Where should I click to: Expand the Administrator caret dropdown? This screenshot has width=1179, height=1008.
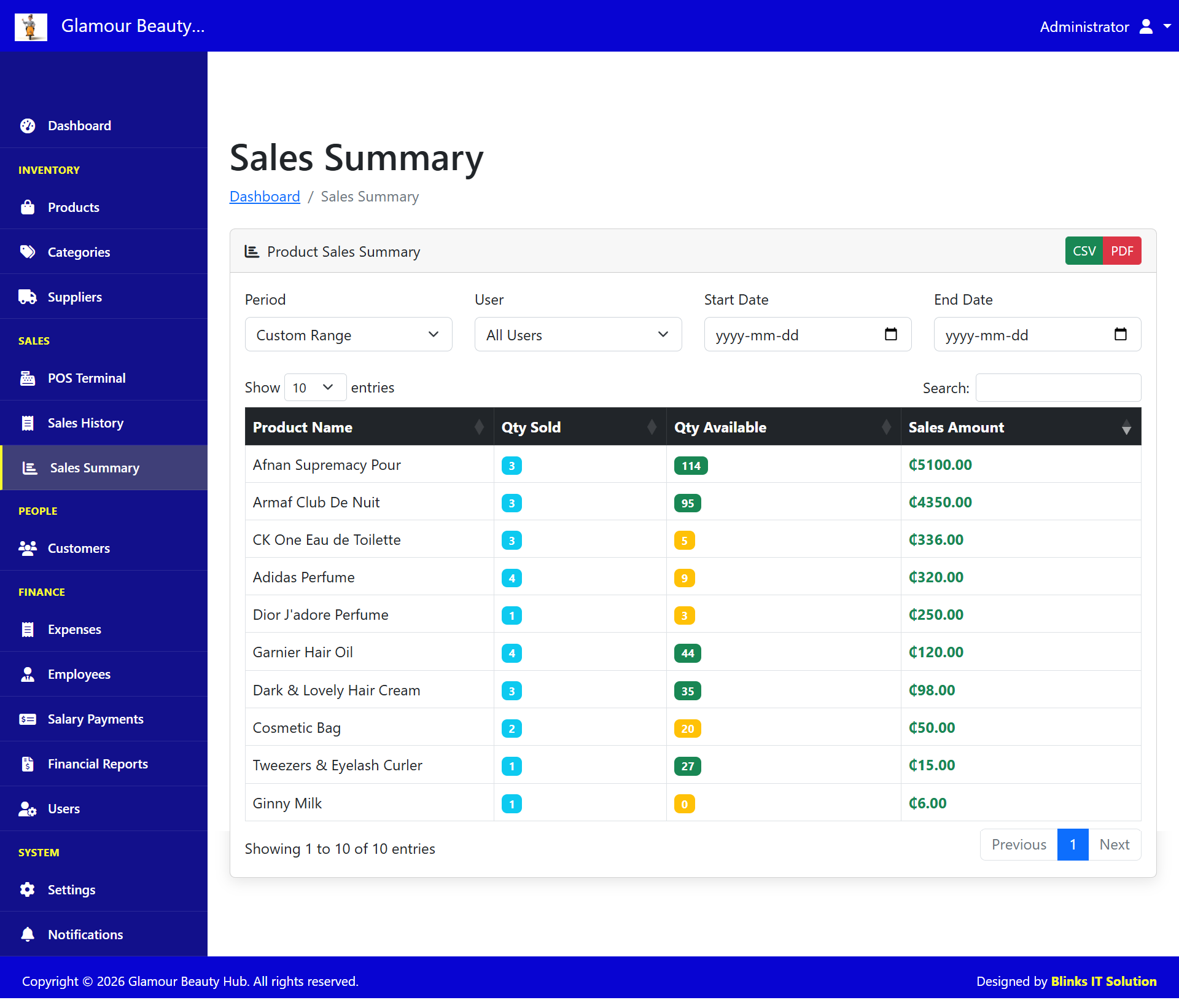coord(1167,27)
